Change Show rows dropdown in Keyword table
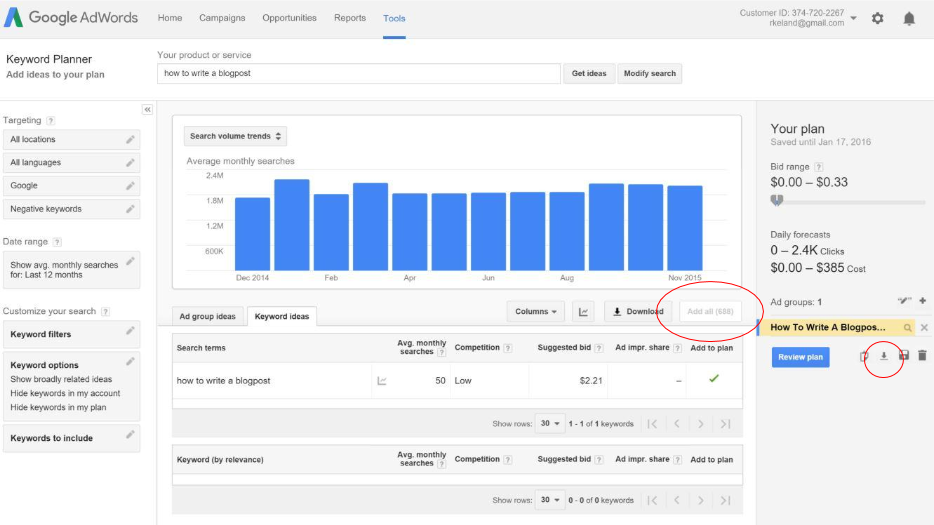 pos(549,500)
